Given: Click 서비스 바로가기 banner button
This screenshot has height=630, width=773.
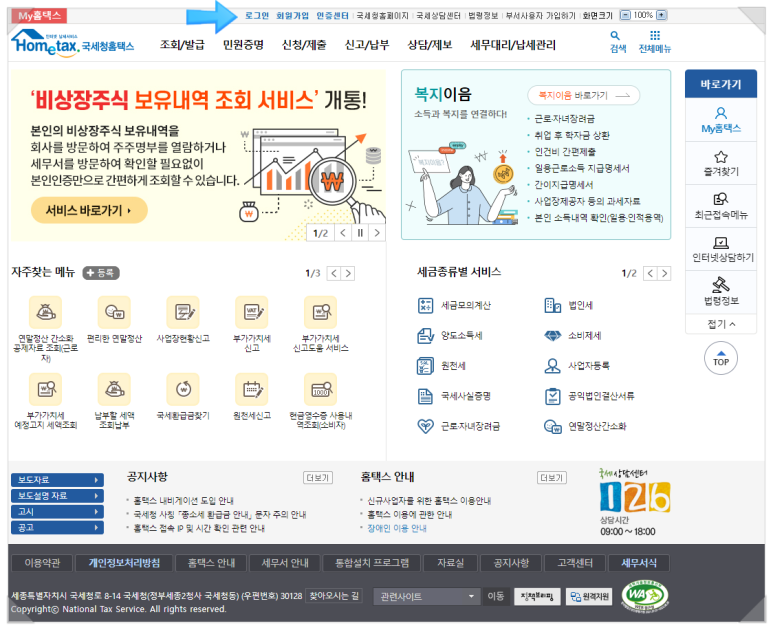Looking at the screenshot, I should (89, 210).
